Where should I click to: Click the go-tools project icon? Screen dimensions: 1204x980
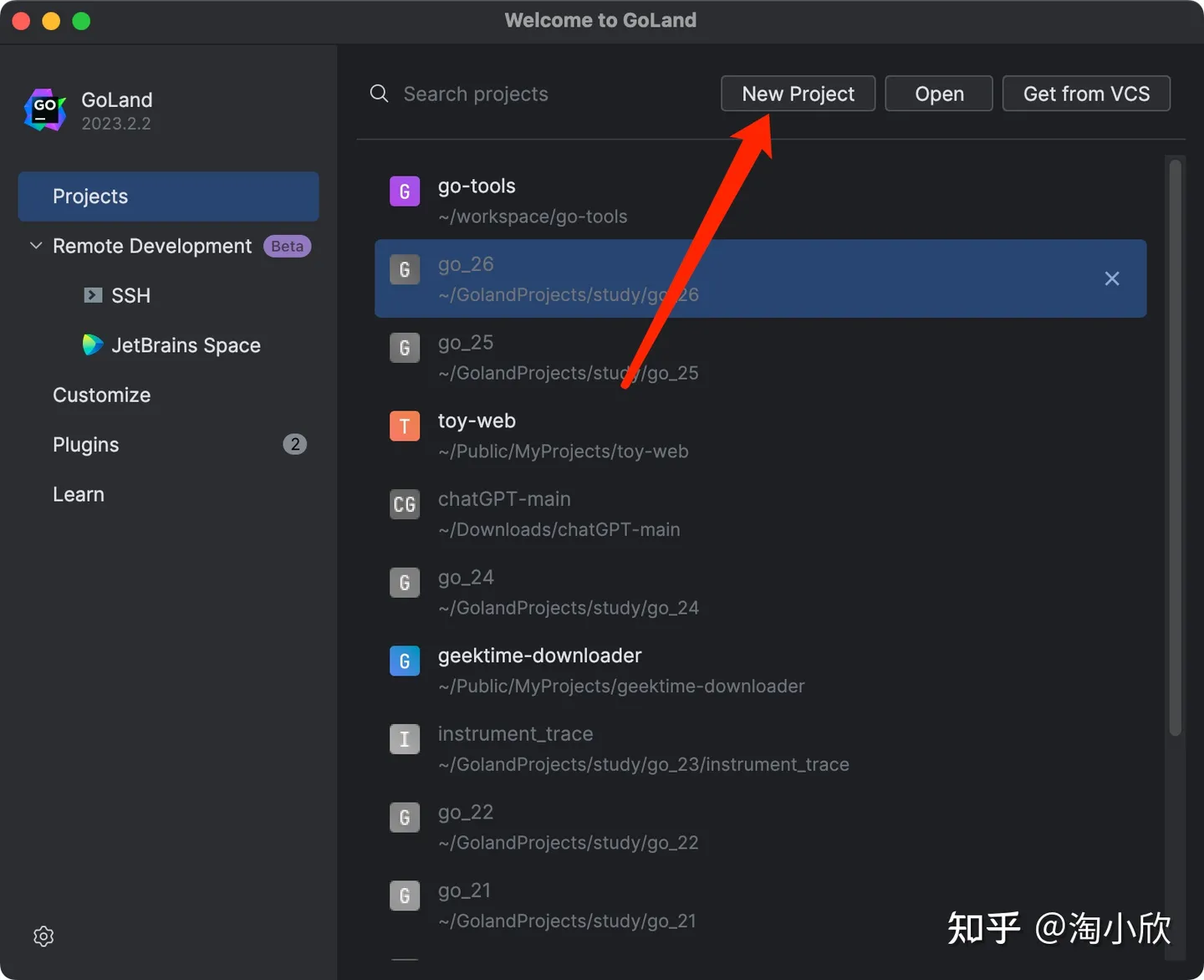pyautogui.click(x=405, y=191)
